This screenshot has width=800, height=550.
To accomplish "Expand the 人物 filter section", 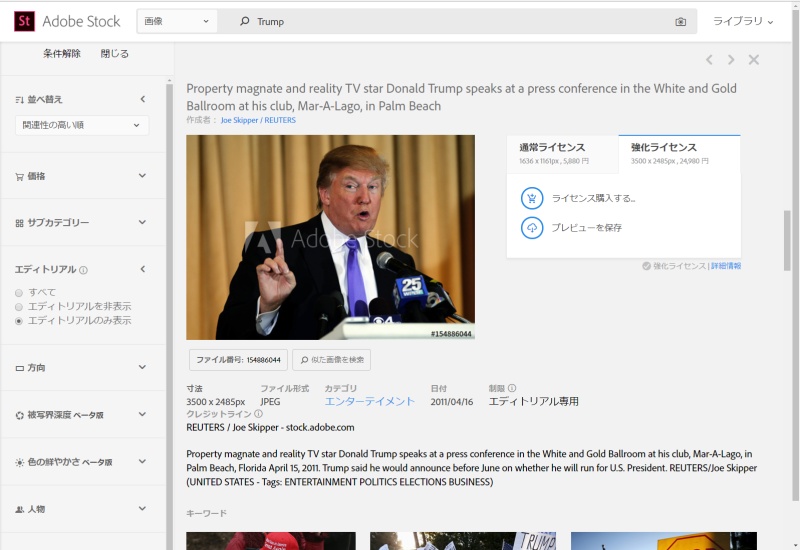I will coord(142,508).
